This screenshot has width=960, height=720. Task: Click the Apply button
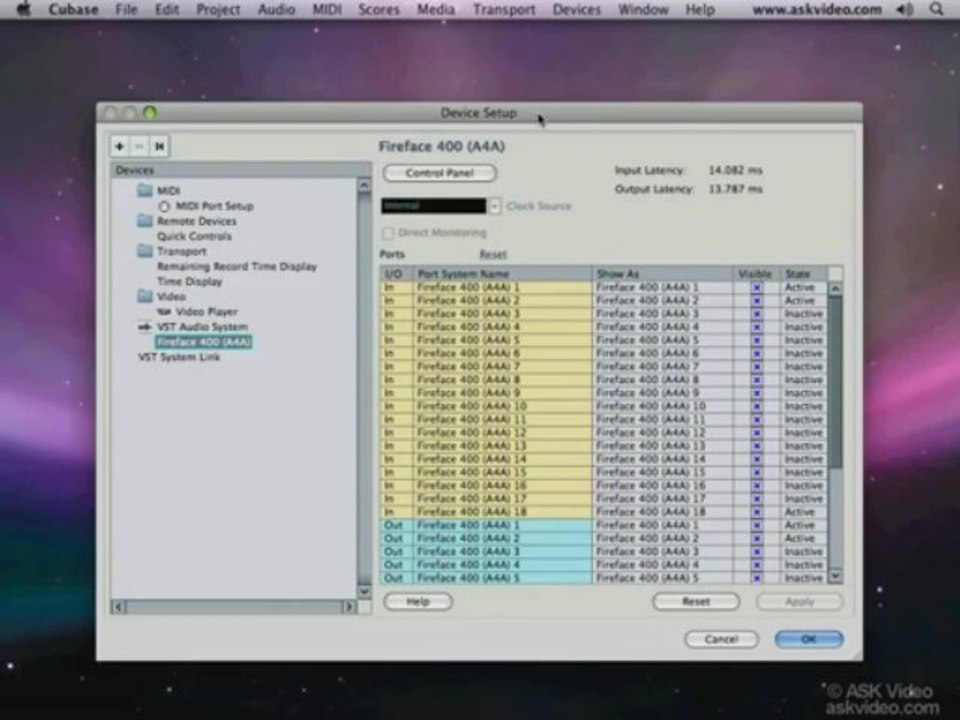(x=800, y=602)
